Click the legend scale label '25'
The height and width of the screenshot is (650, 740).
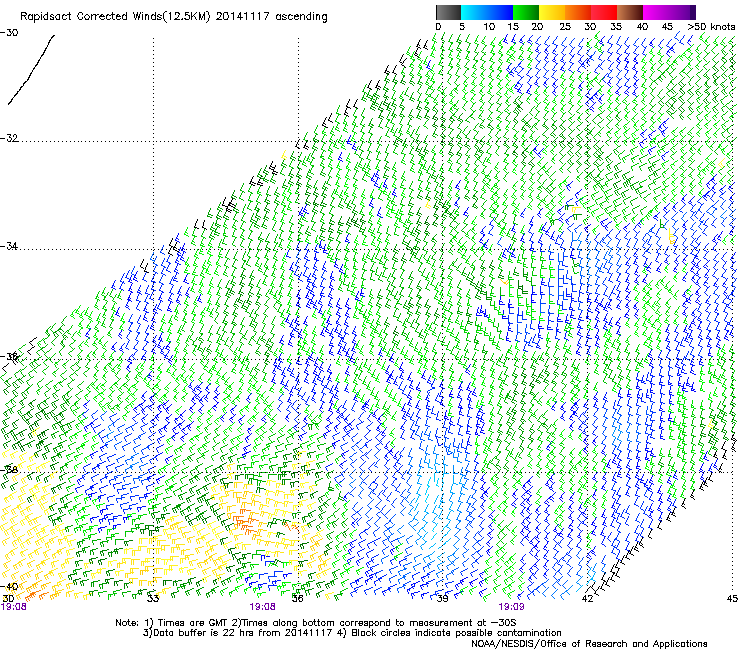pyautogui.click(x=565, y=26)
